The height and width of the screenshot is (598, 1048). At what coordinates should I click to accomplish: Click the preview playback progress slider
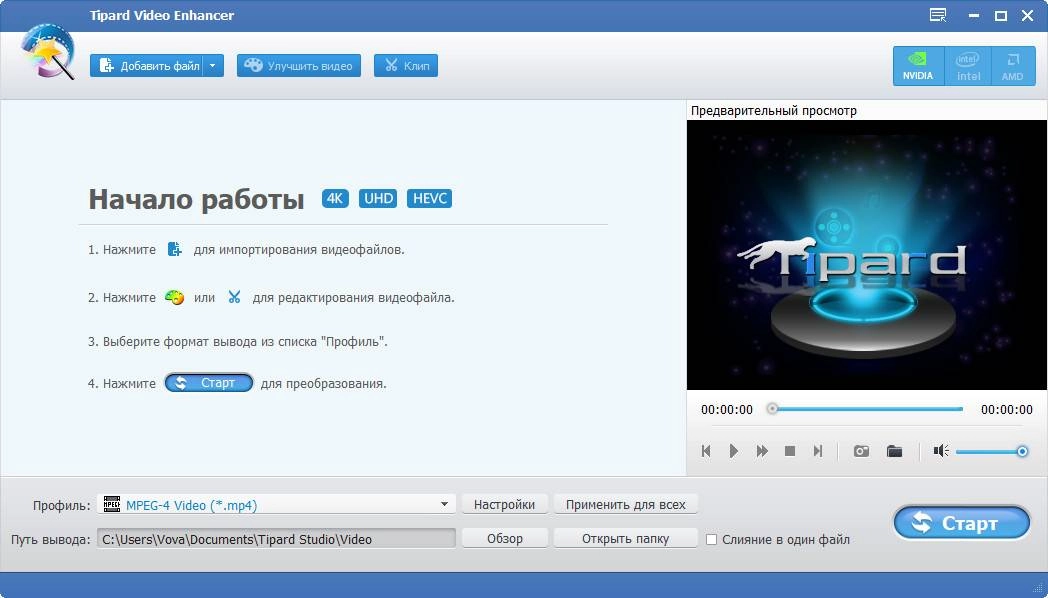coord(867,409)
